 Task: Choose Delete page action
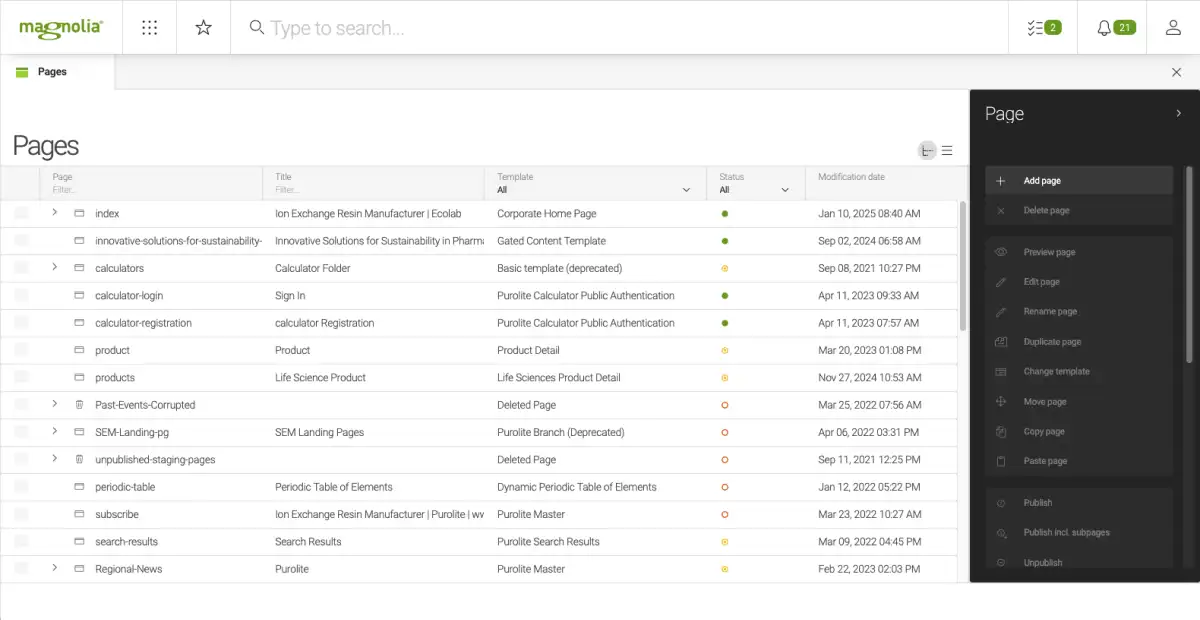(x=1078, y=211)
